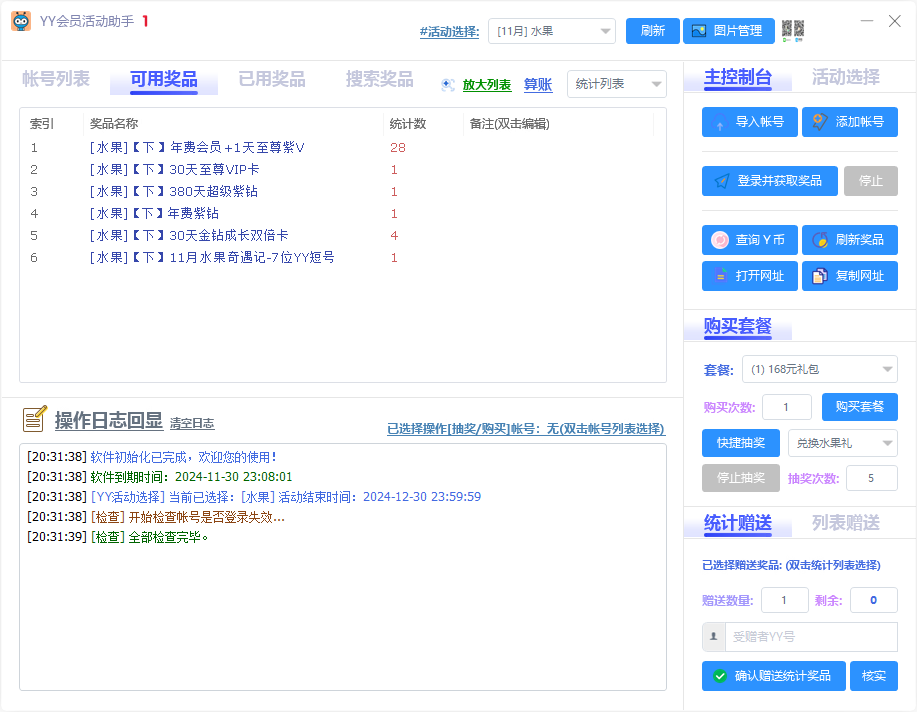The width and height of the screenshot is (917, 712).
Task: Click the 图片管理 picture management button
Action: 729,31
